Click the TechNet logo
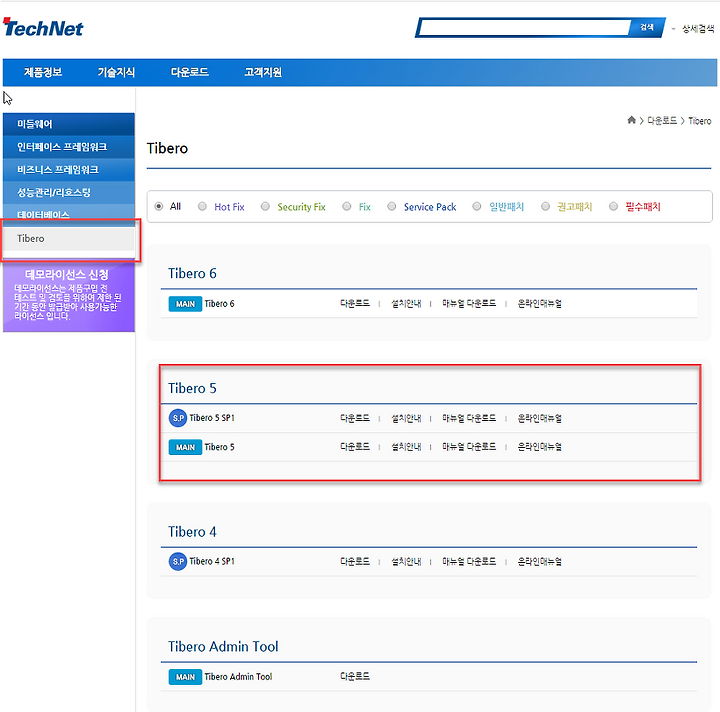 coord(43,28)
